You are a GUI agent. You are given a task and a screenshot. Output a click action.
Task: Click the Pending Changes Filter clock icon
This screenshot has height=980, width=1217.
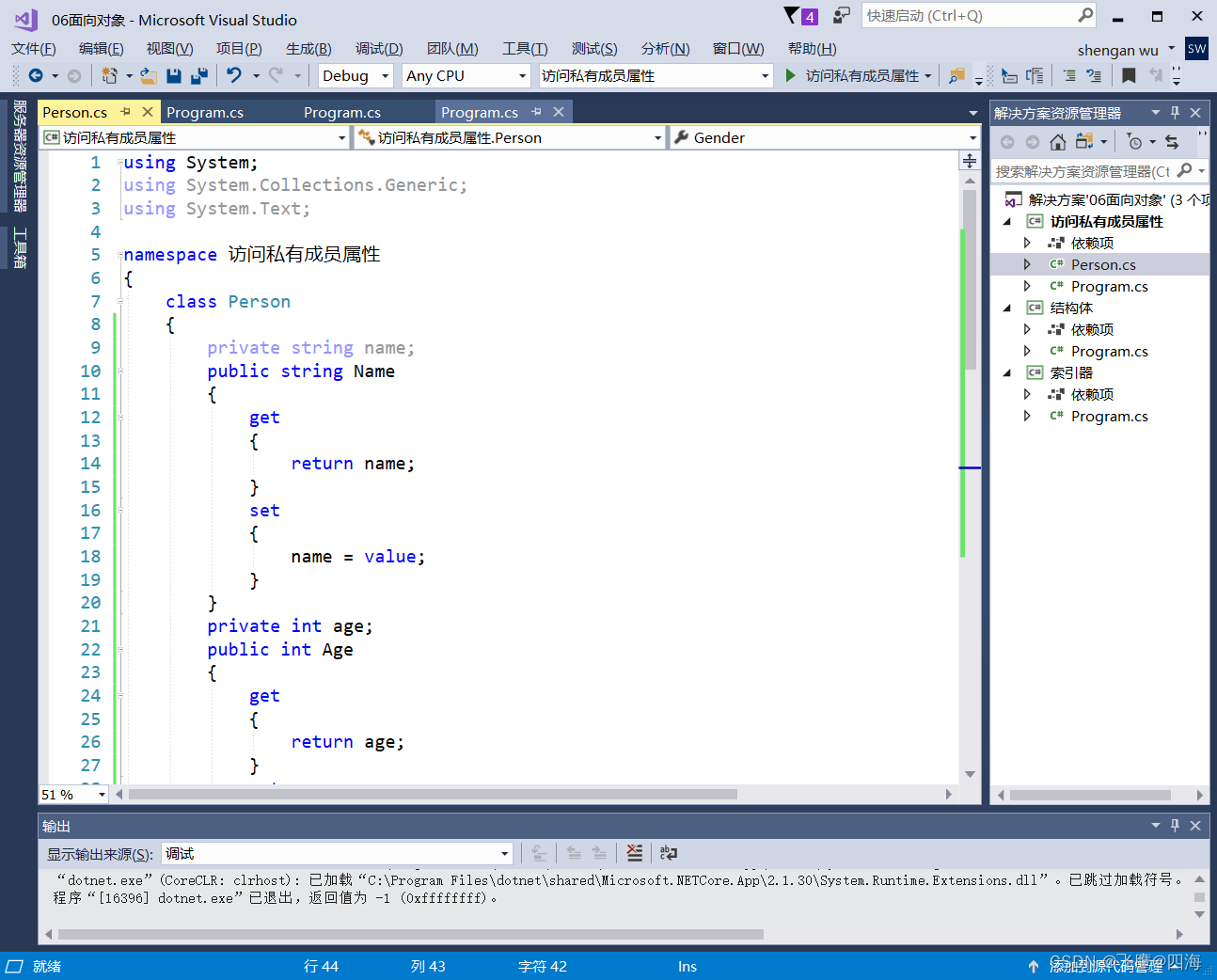pos(1135,142)
